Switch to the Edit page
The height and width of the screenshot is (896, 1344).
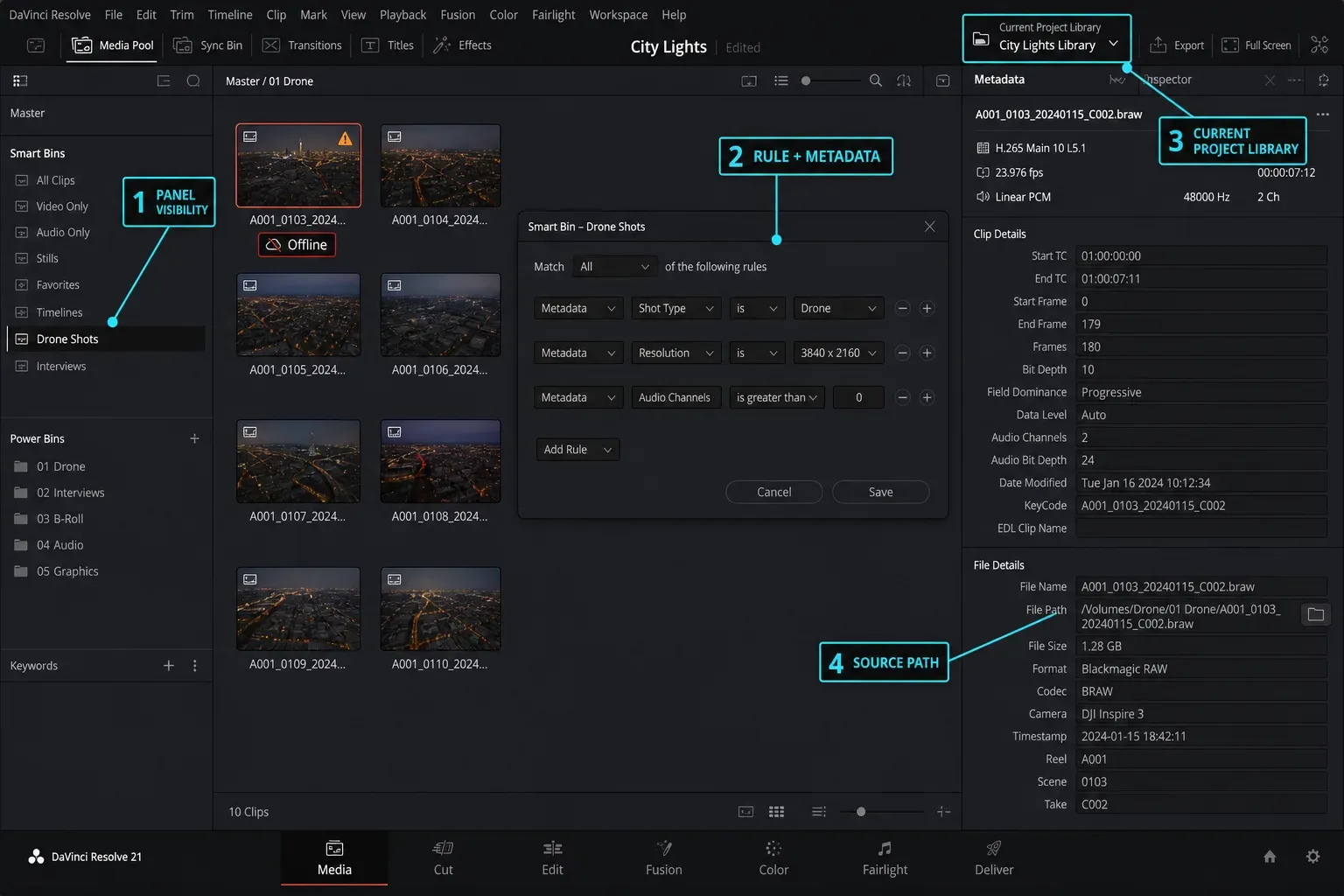552,858
